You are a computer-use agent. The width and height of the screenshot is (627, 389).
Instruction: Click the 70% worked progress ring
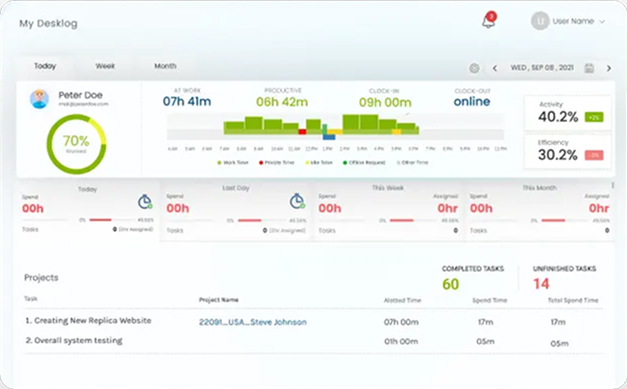pyautogui.click(x=76, y=144)
